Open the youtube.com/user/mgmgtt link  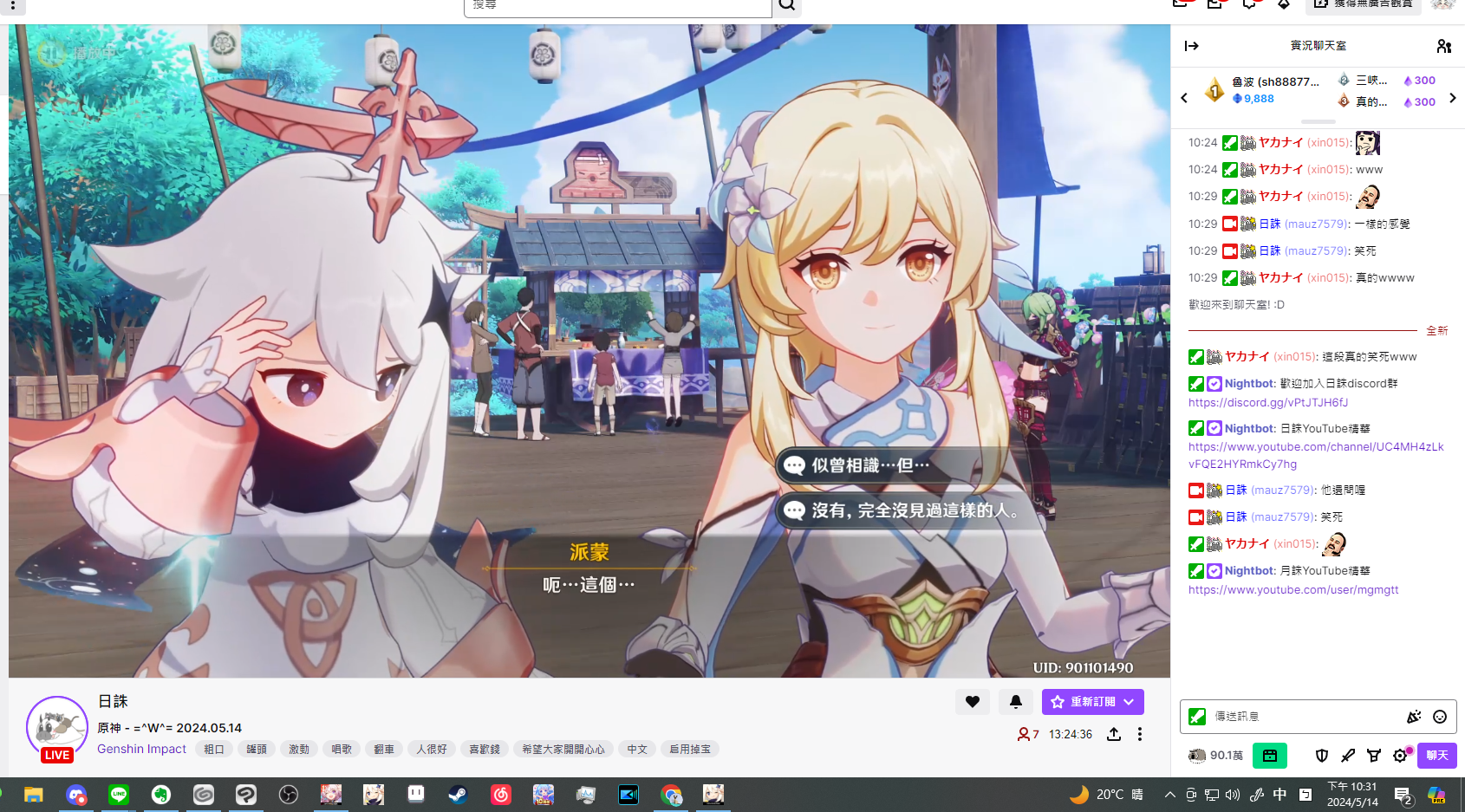(1293, 589)
